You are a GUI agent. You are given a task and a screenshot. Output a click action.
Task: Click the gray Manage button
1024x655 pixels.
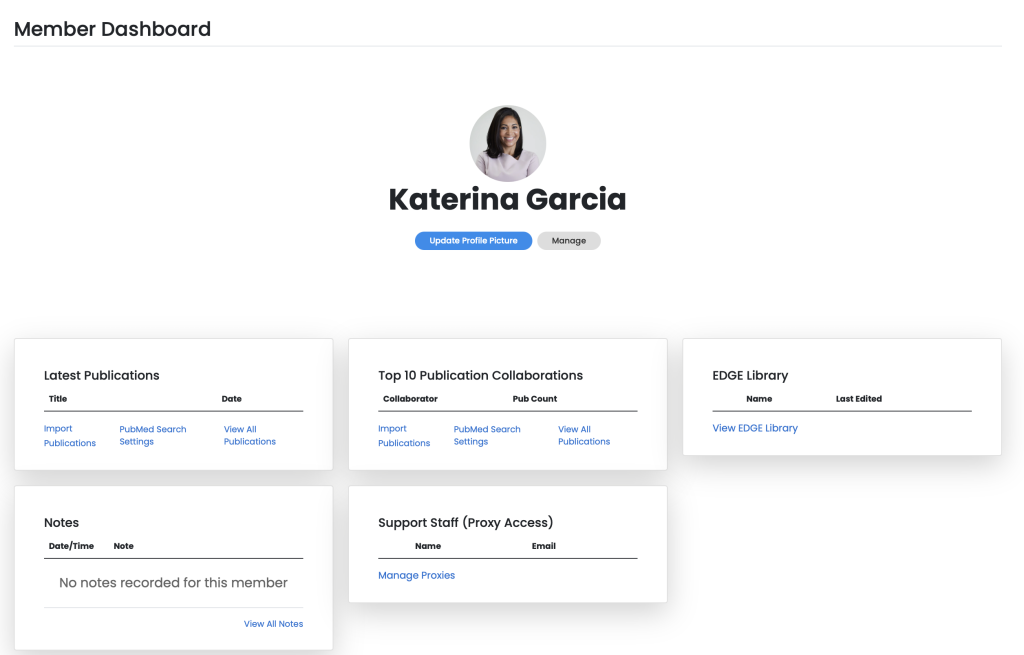568,241
